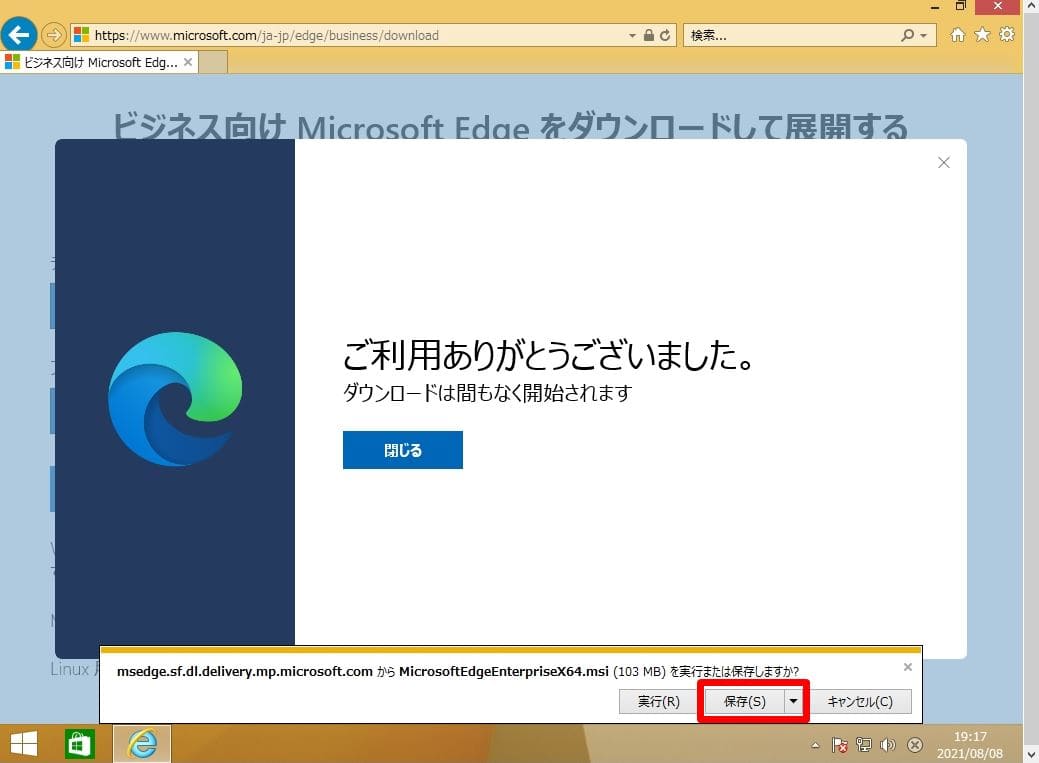This screenshot has width=1039, height=763.
Task: Show hidden system tray icons
Action: coord(815,745)
